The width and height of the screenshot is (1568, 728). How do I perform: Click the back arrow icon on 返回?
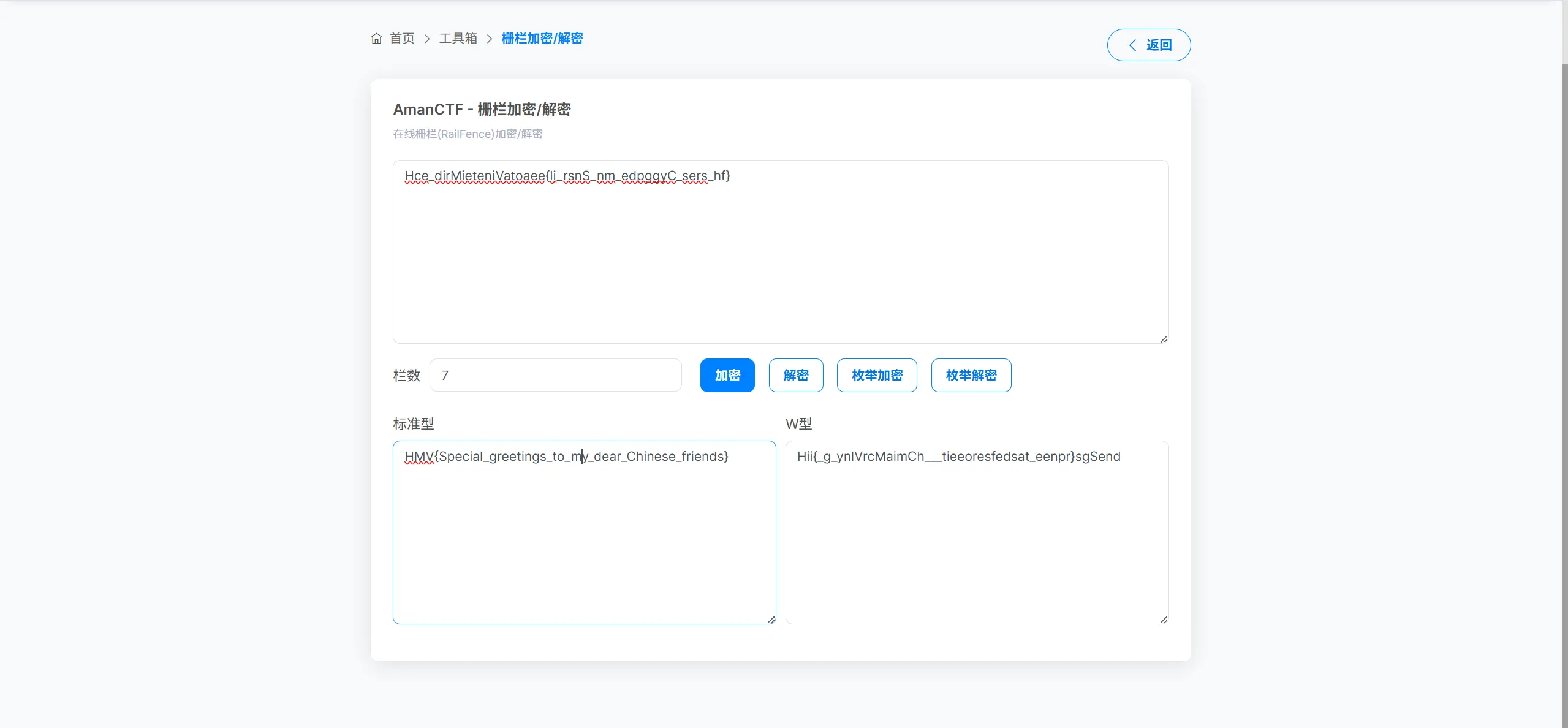pyautogui.click(x=1132, y=45)
